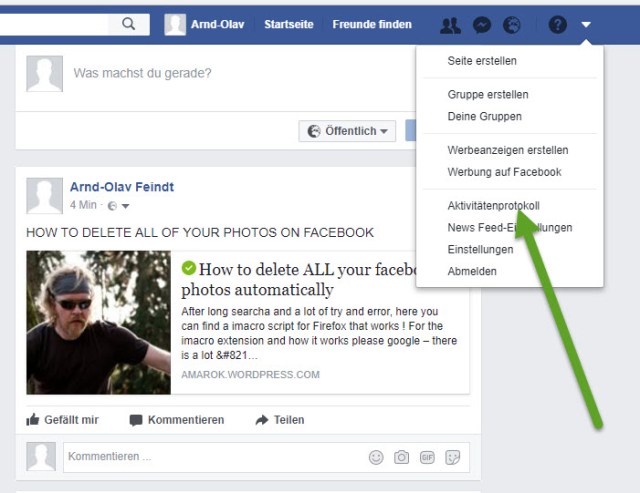This screenshot has width=640, height=493.
Task: Open post privacy dropdown beside 4 Min
Action: point(117,206)
